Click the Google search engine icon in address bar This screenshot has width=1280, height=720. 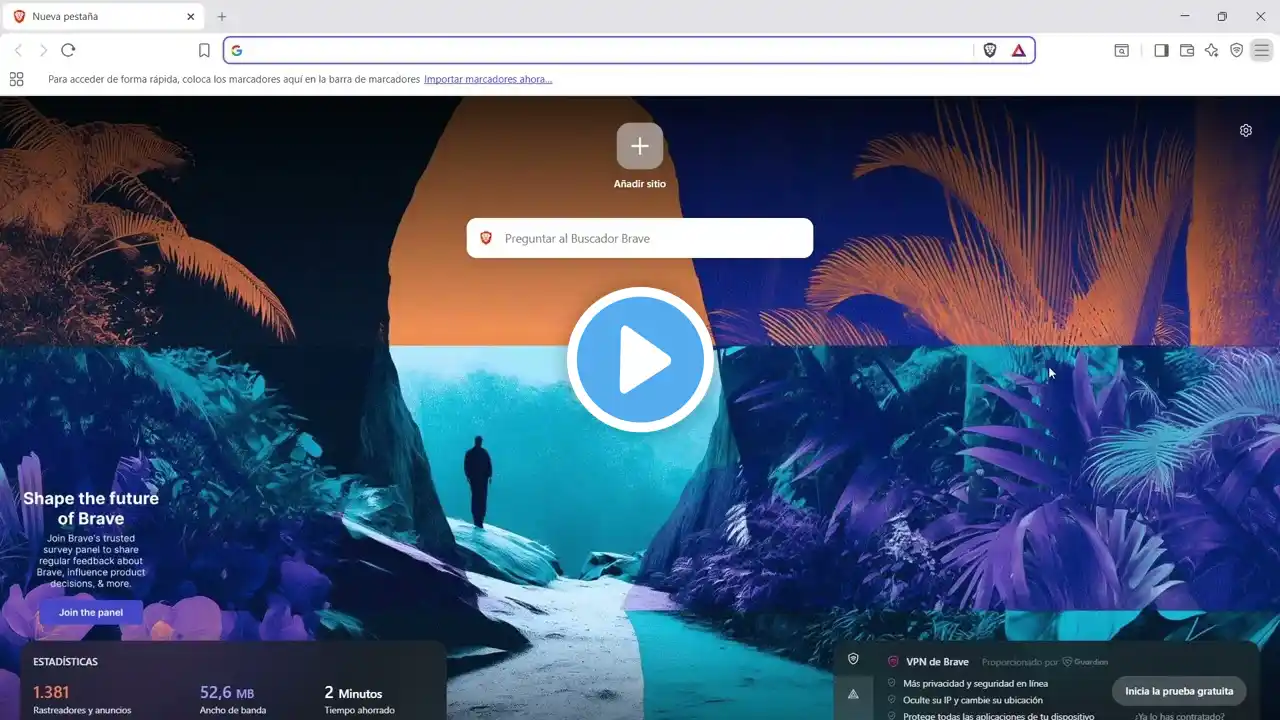click(237, 50)
